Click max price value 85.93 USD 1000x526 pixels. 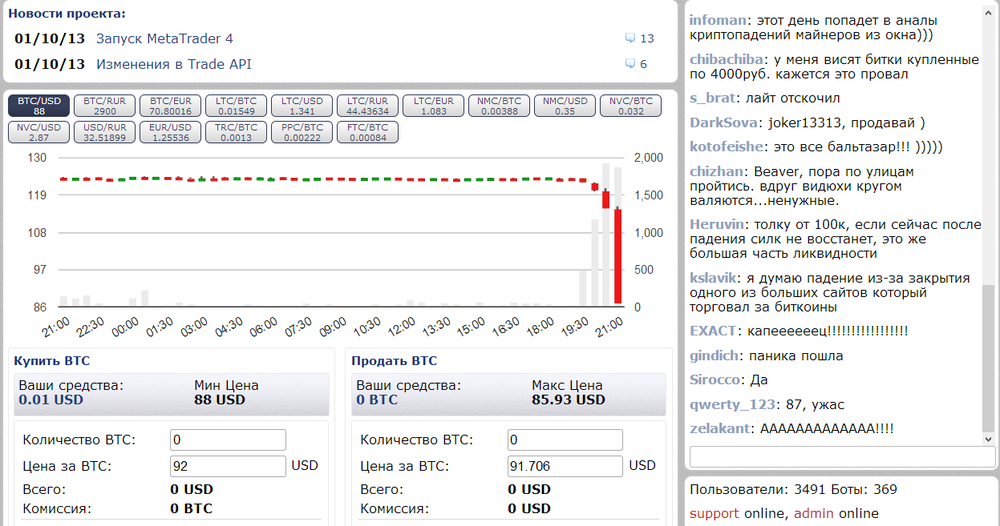[568, 400]
